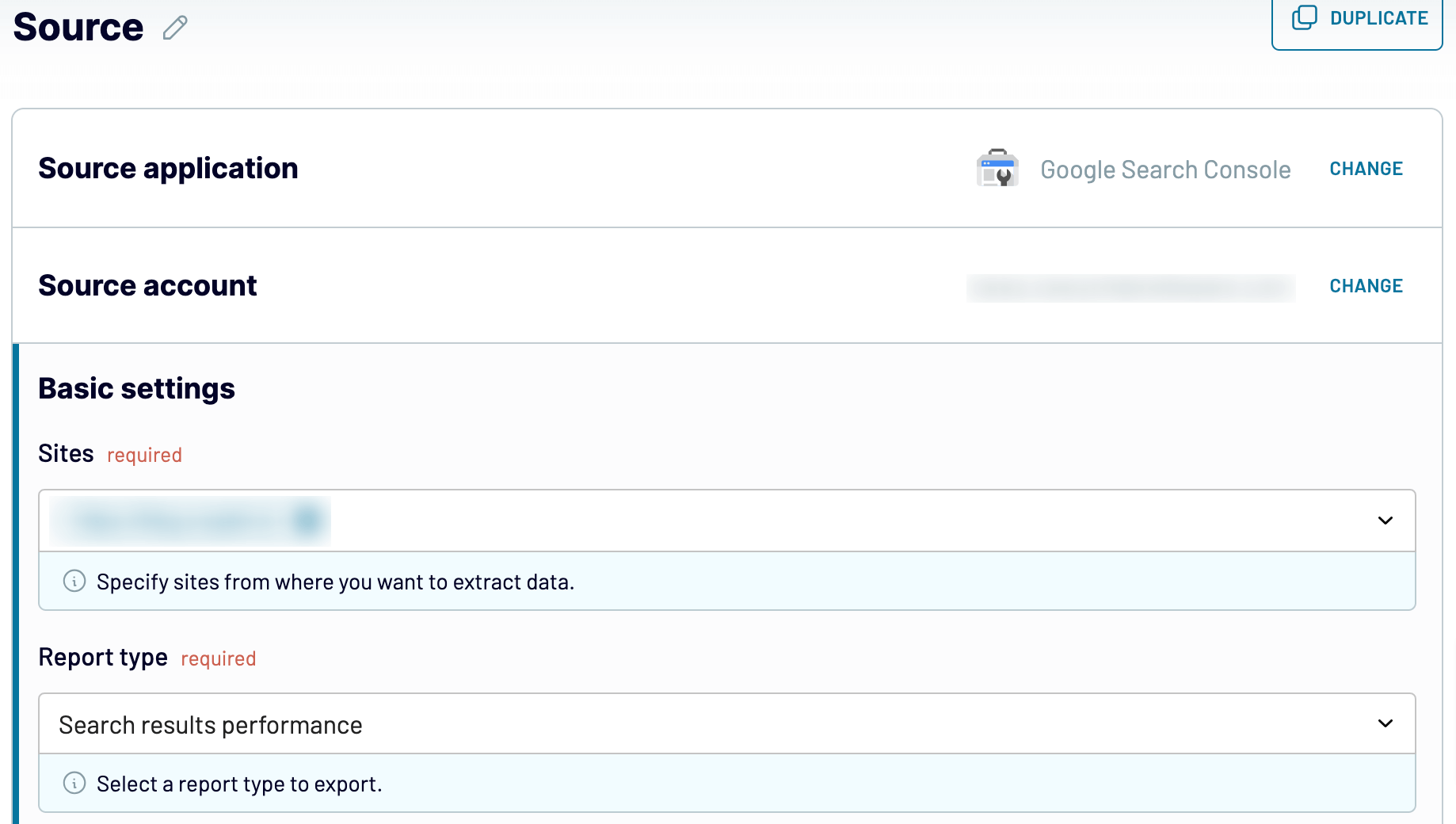Click the info icon beside Specify sites hint
This screenshot has height=824, width=1456.
click(74, 581)
